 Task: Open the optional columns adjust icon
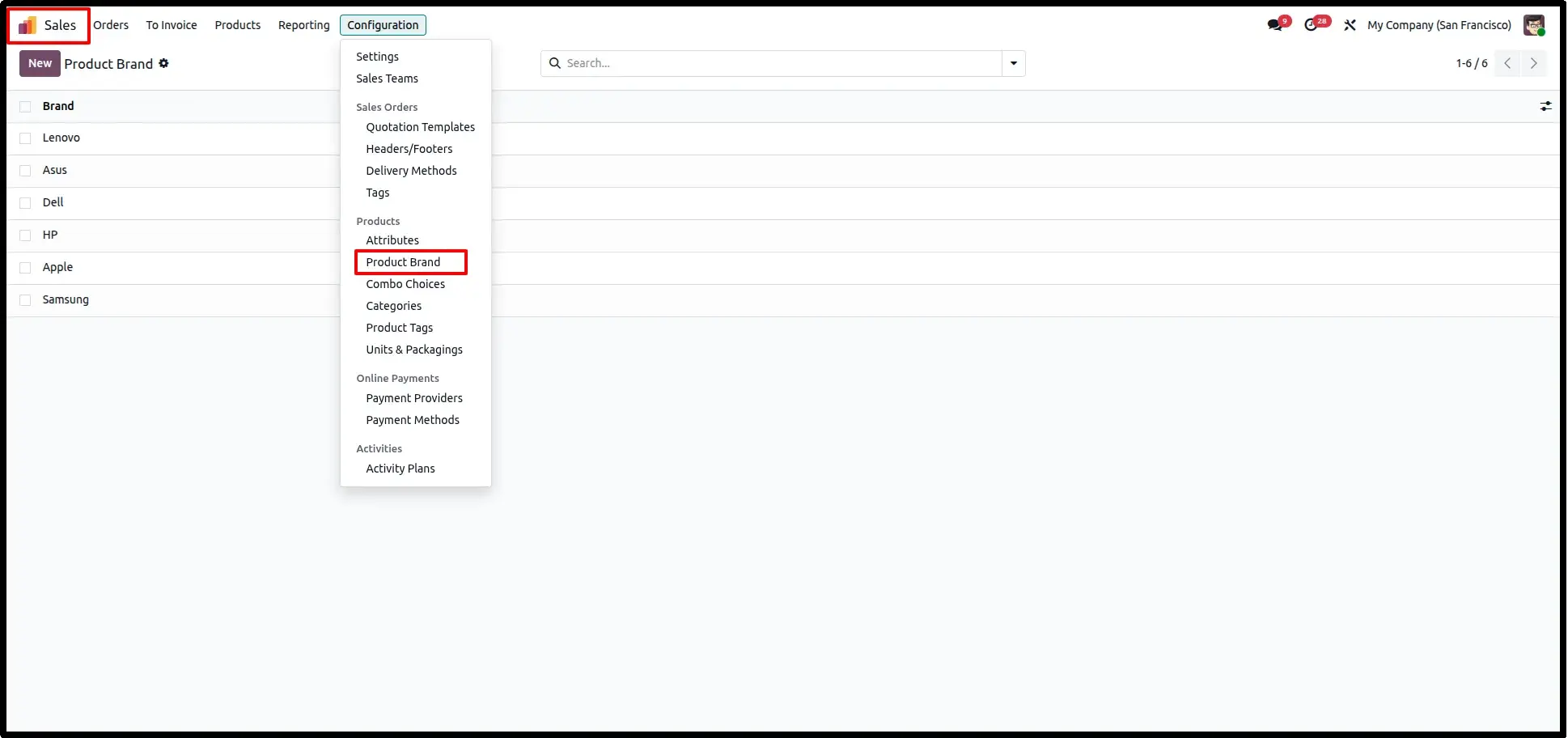pos(1545,106)
